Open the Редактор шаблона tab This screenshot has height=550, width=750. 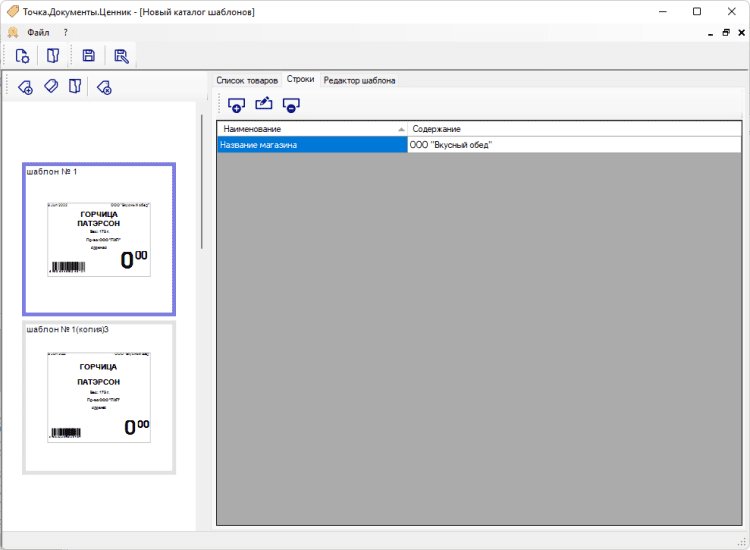(359, 80)
